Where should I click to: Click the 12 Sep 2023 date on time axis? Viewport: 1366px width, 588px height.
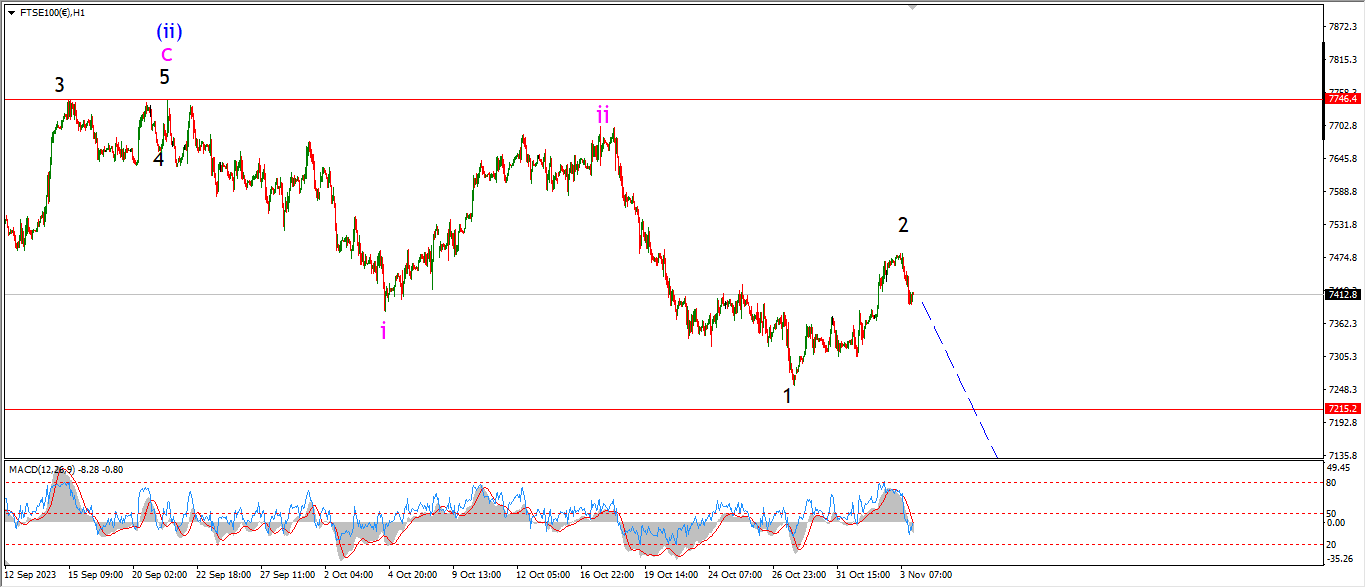point(30,575)
